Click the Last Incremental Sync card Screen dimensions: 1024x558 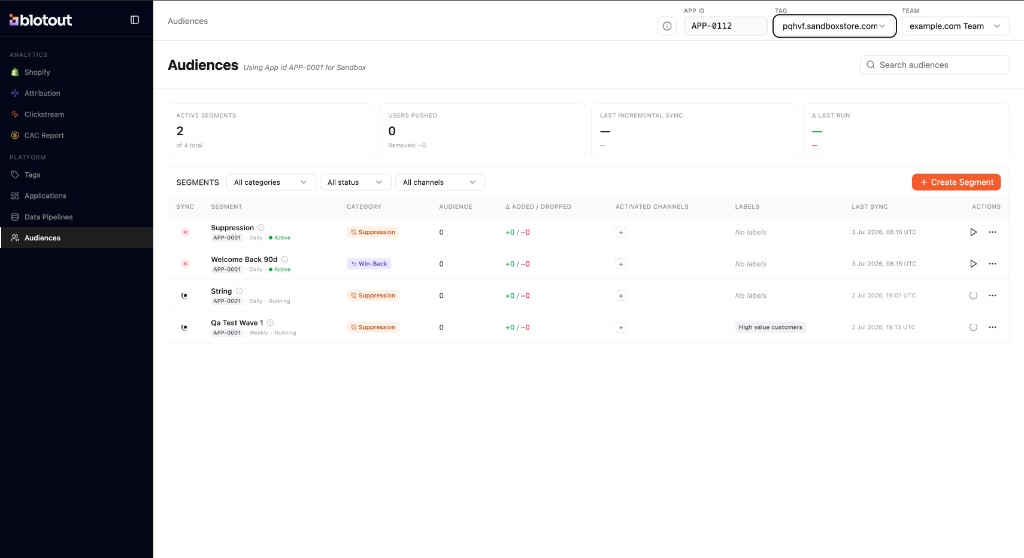[x=694, y=130]
